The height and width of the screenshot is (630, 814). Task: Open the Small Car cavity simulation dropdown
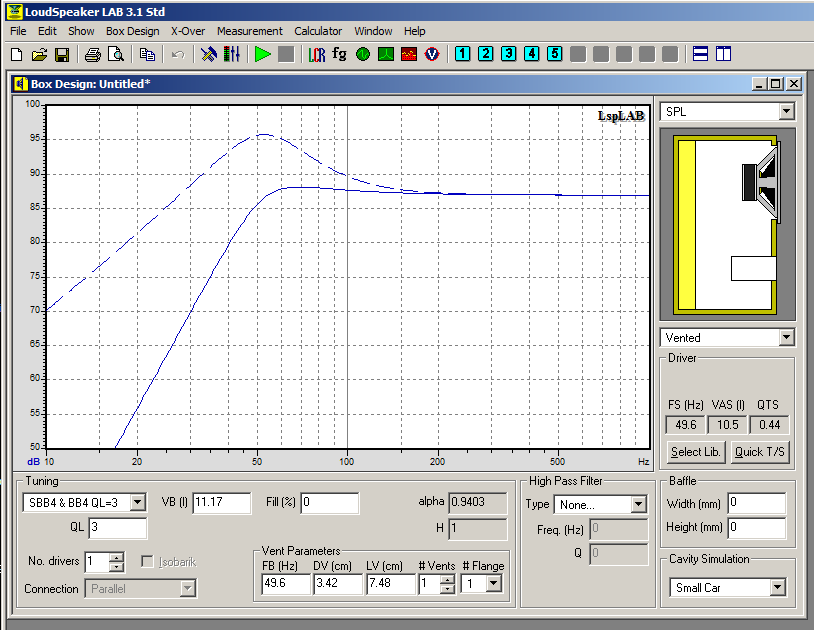coord(778,588)
